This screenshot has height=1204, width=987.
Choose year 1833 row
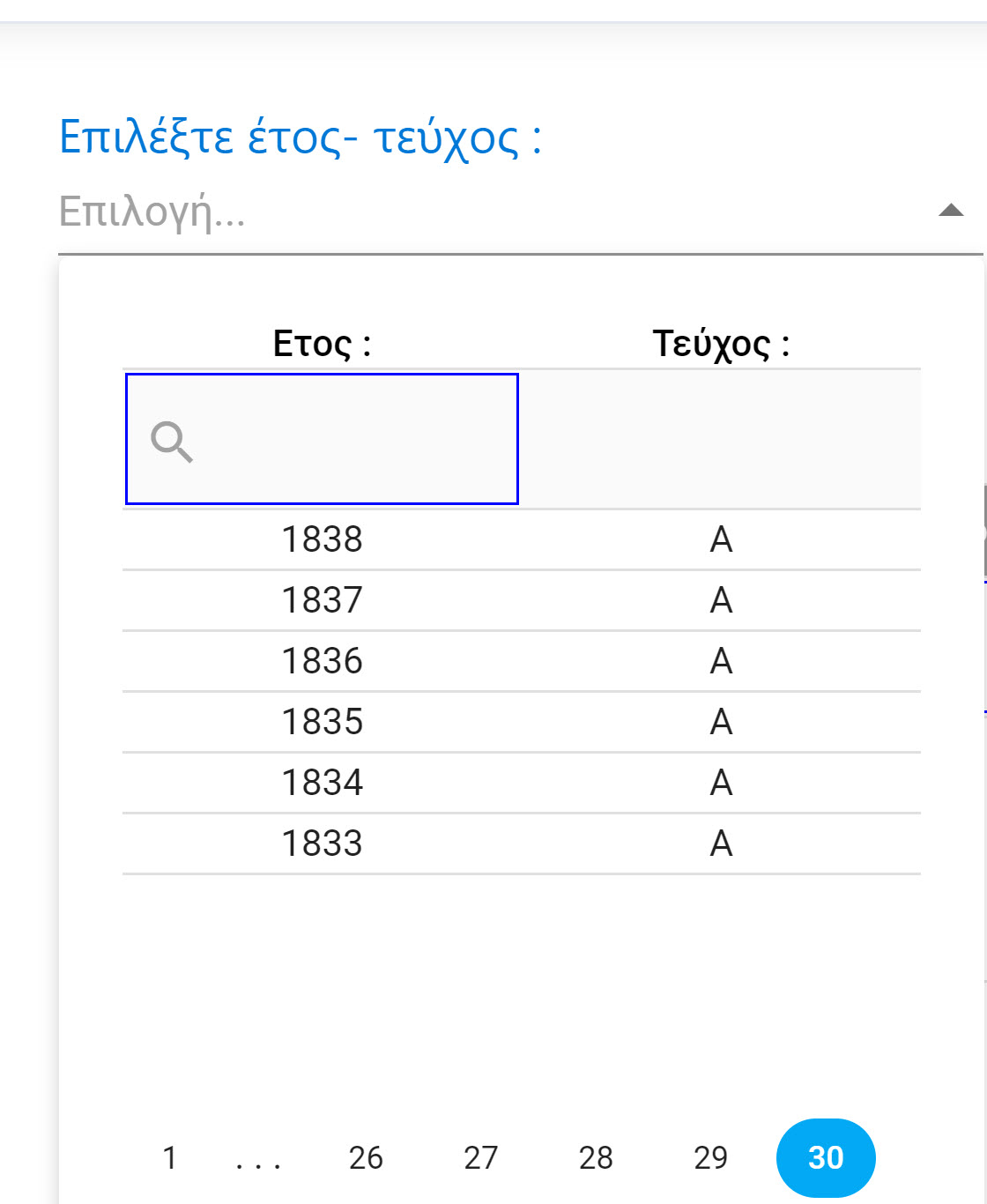coord(322,844)
